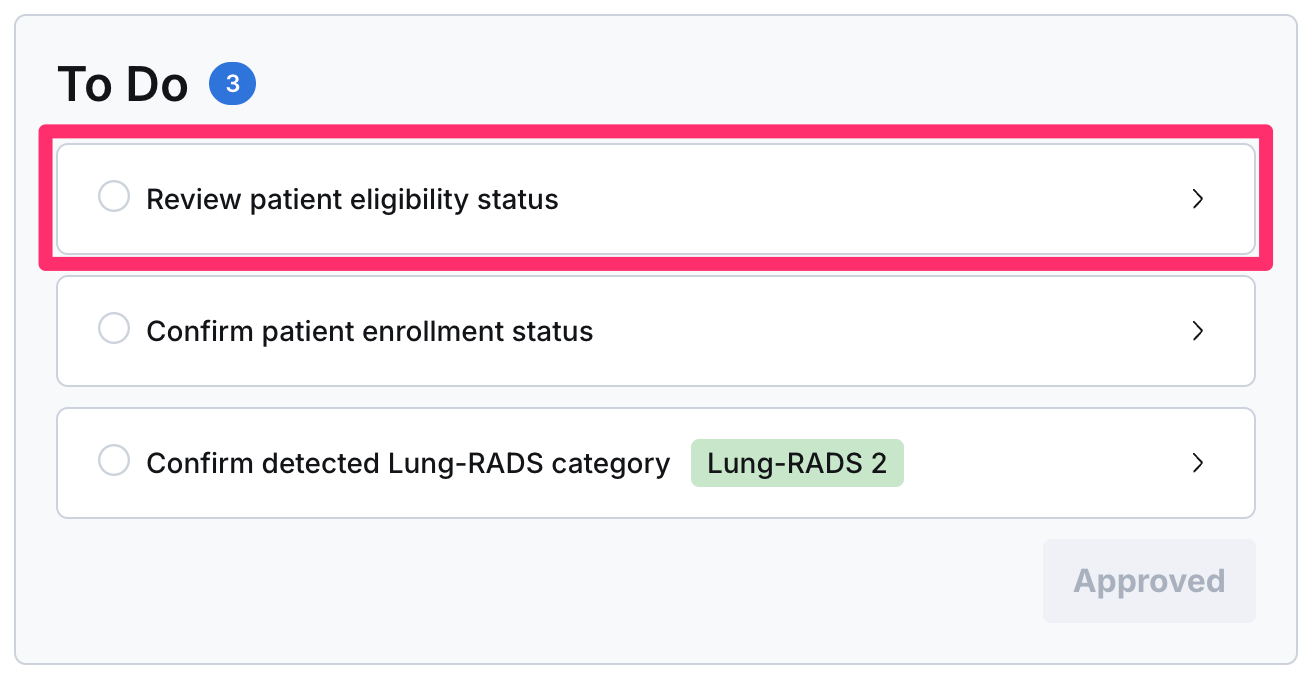Click empty space right of Lung-RADS 2 tag

[x=1040, y=463]
